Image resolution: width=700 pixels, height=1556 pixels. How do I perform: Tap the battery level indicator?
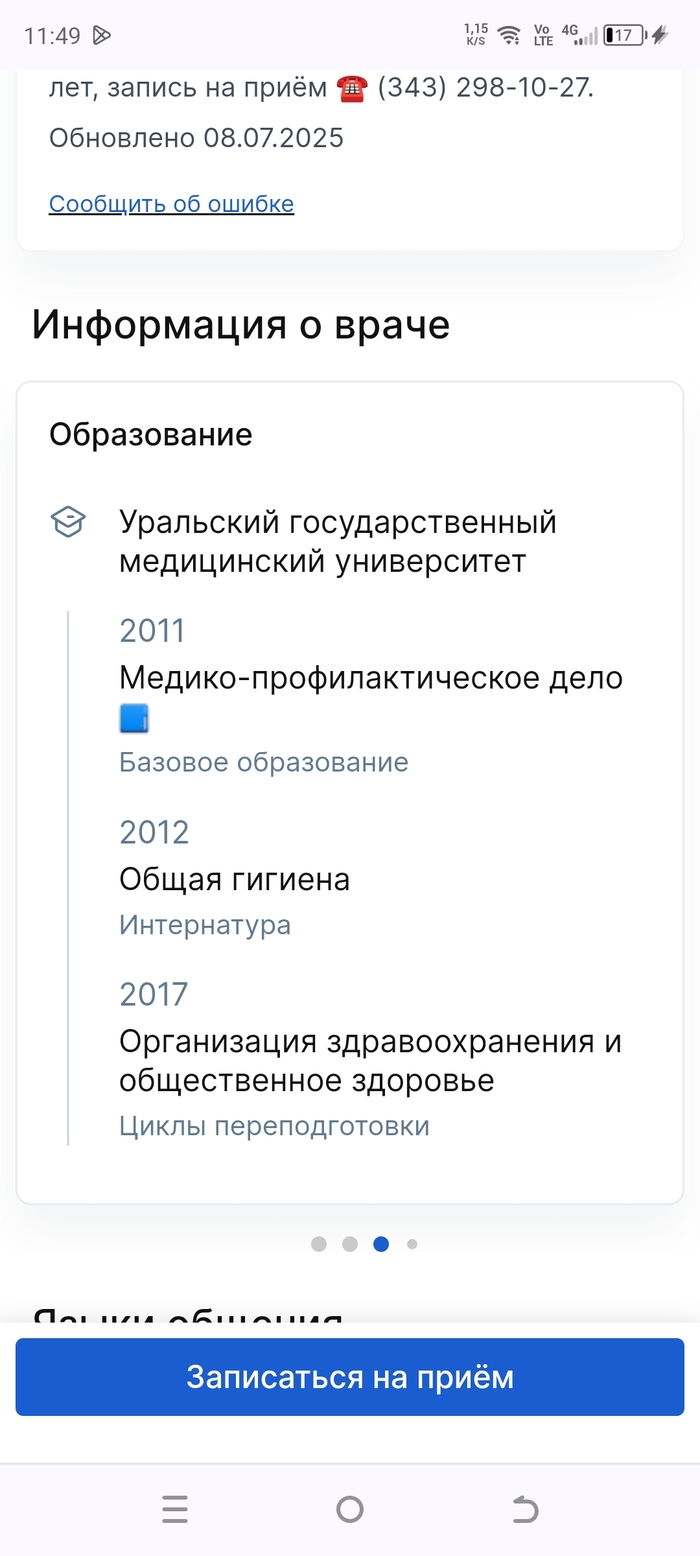[625, 36]
